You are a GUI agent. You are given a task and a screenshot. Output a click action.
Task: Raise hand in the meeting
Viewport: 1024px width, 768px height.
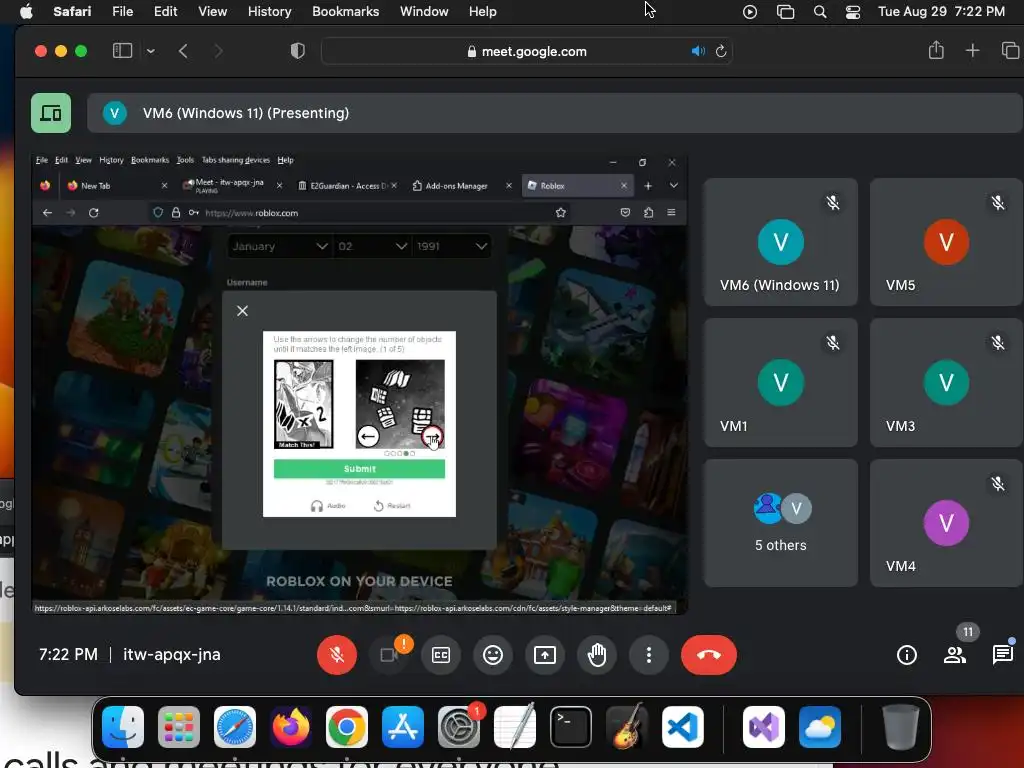point(597,654)
